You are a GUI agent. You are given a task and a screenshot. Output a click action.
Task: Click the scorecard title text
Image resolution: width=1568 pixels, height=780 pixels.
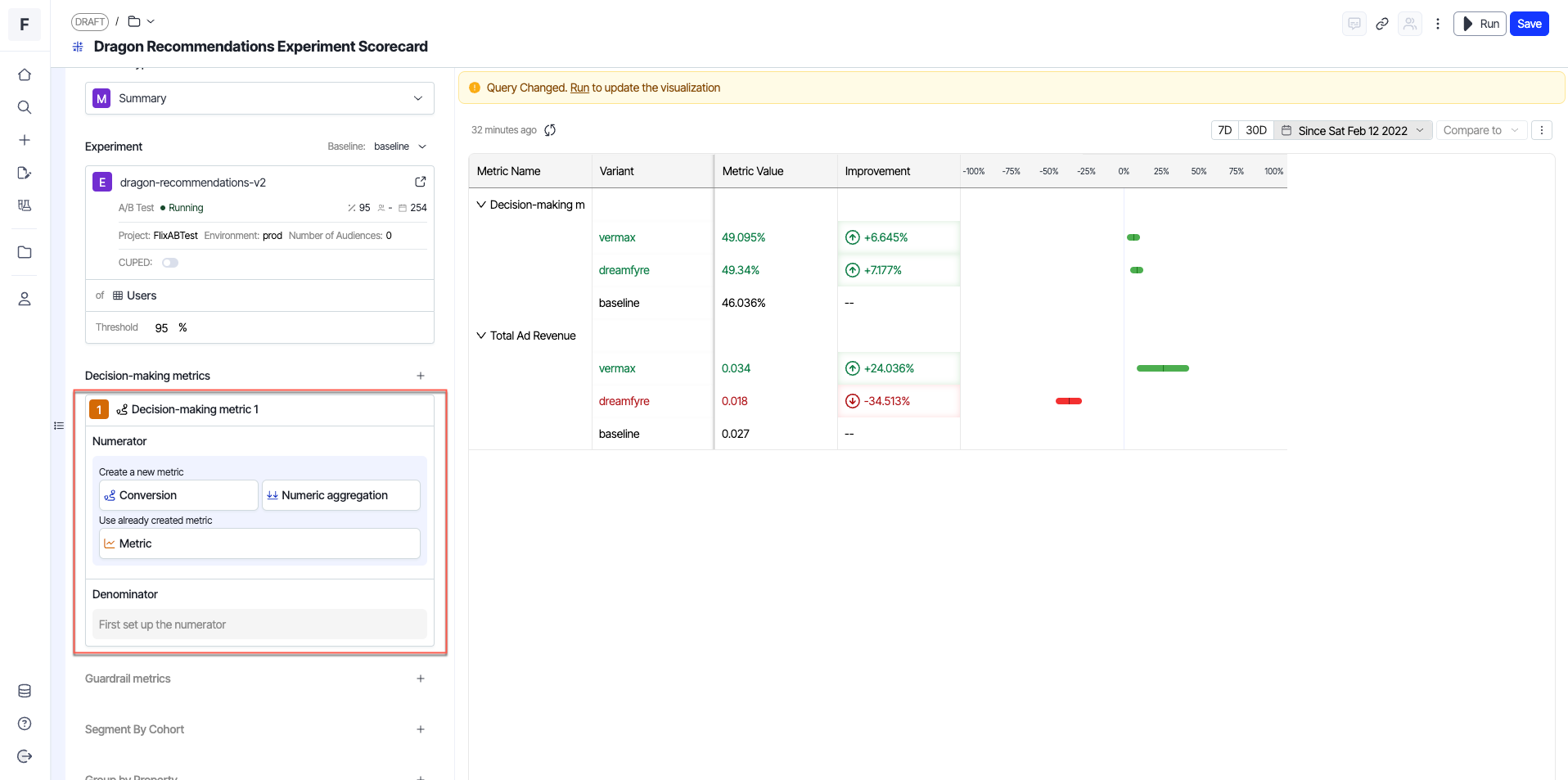261,47
